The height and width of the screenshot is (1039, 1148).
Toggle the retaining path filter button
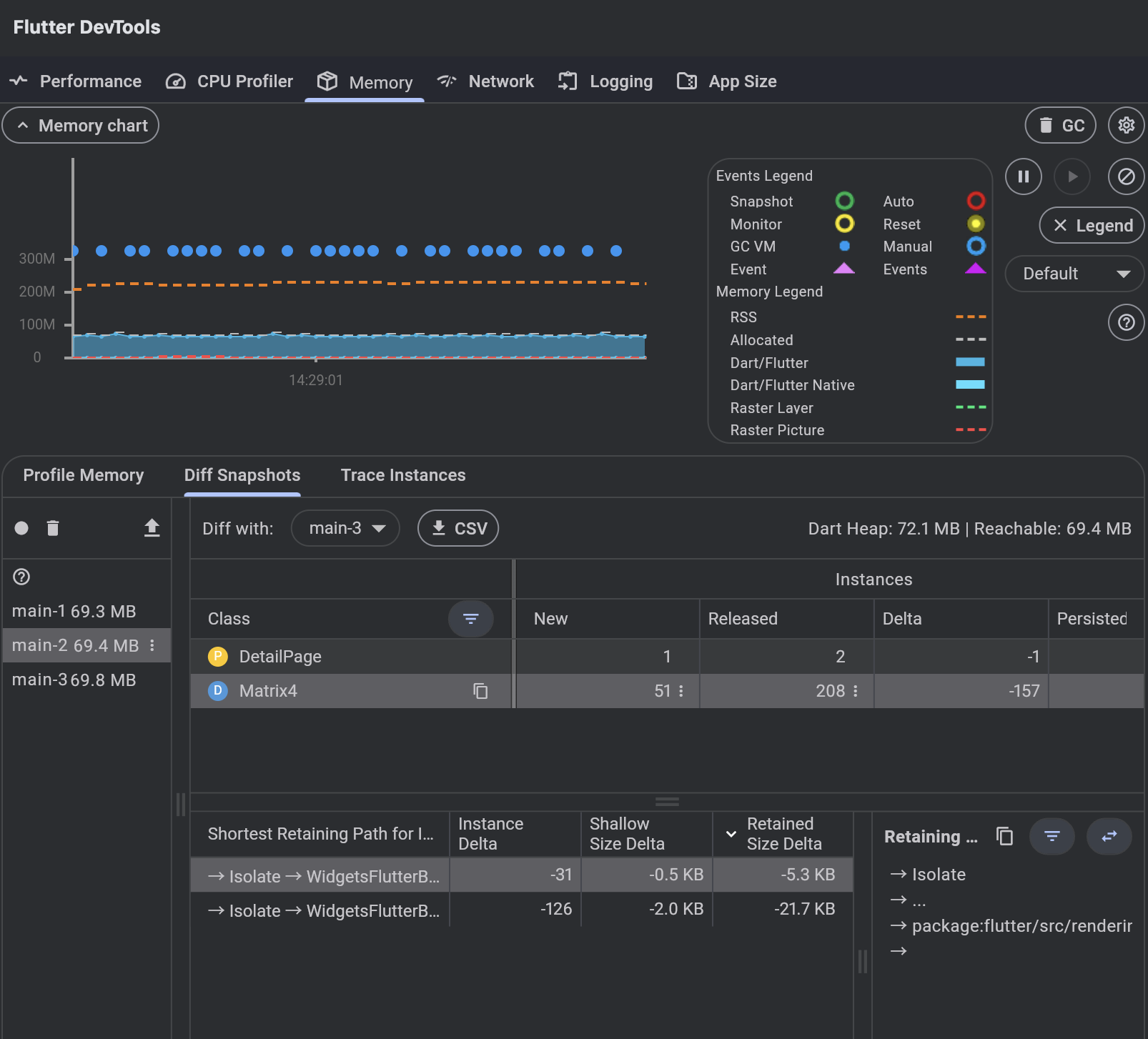1051,836
